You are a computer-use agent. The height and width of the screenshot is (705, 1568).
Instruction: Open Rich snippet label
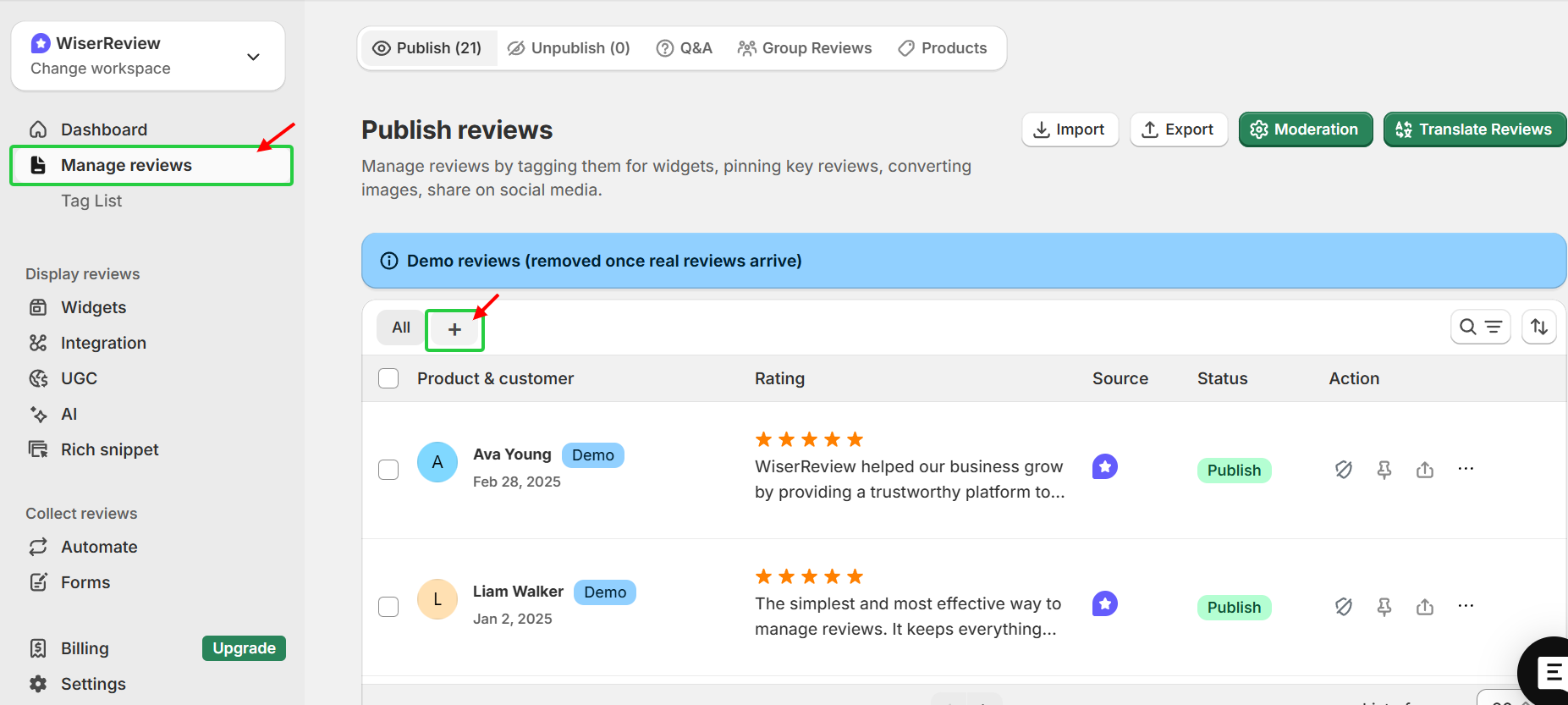click(110, 449)
